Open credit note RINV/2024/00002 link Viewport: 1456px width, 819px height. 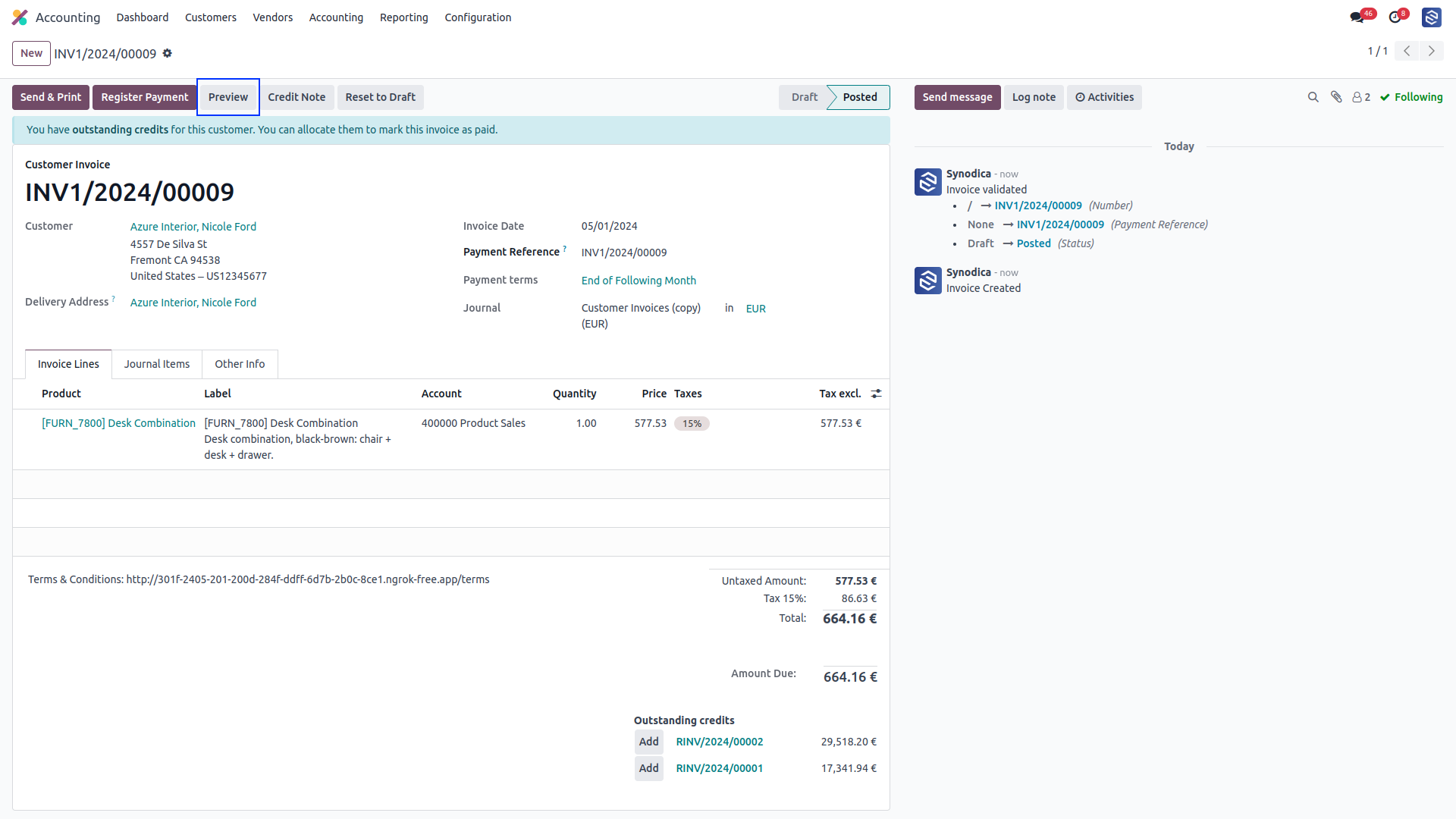tap(720, 742)
